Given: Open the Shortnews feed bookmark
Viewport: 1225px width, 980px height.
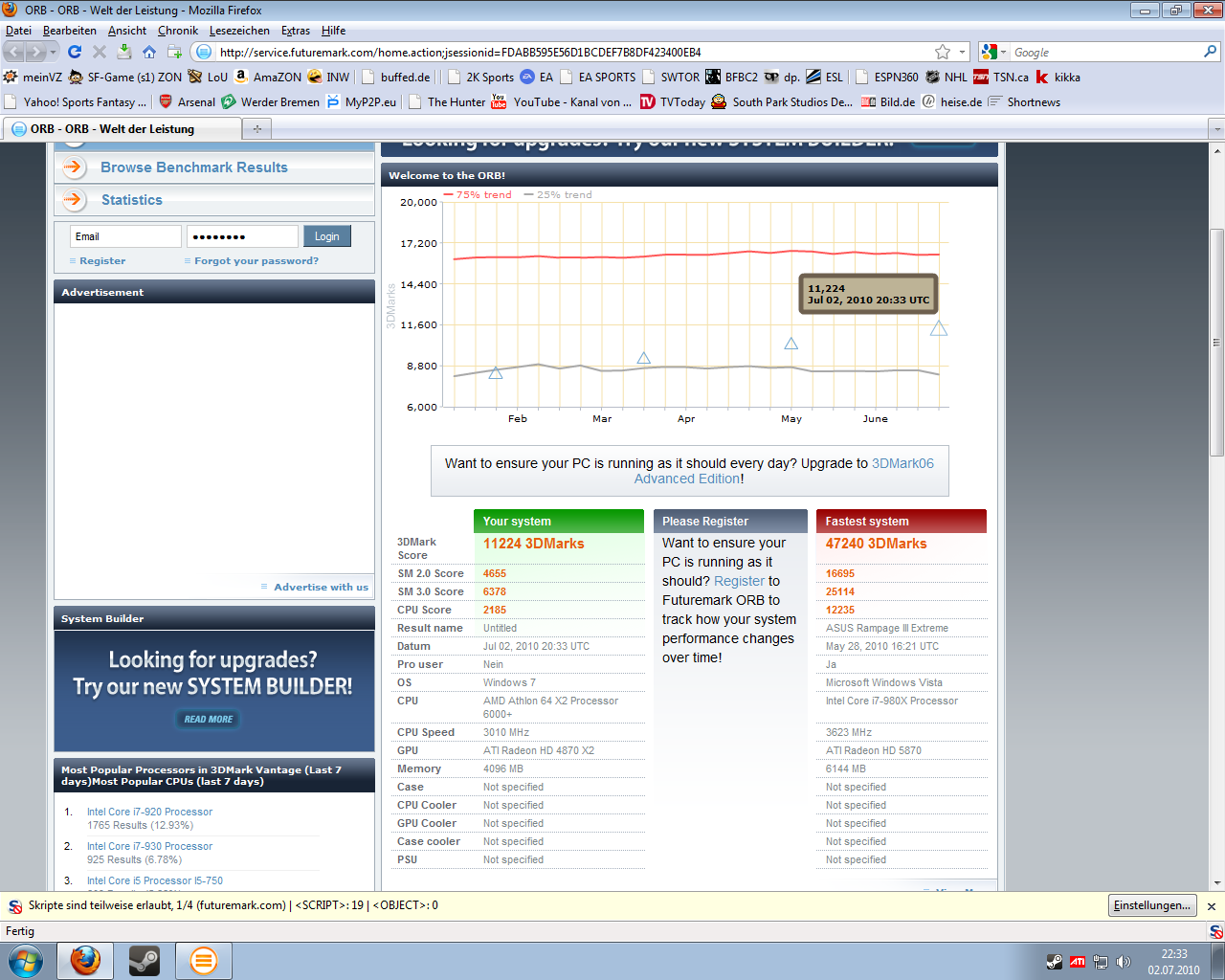Looking at the screenshot, I should (1024, 101).
